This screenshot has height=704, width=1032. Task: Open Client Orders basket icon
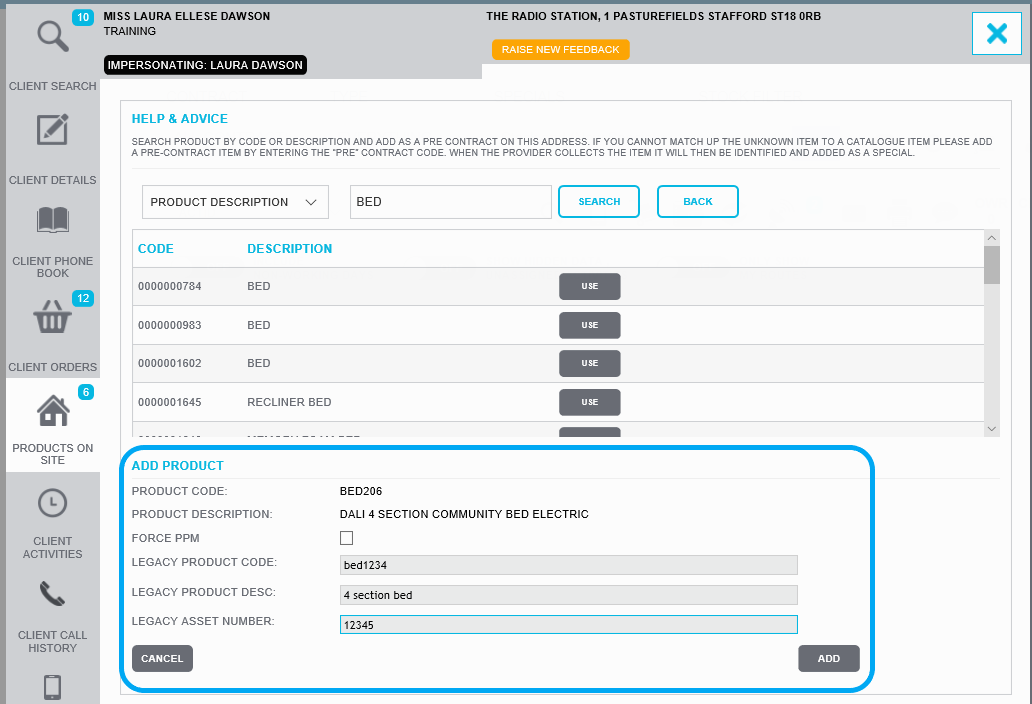(x=53, y=316)
